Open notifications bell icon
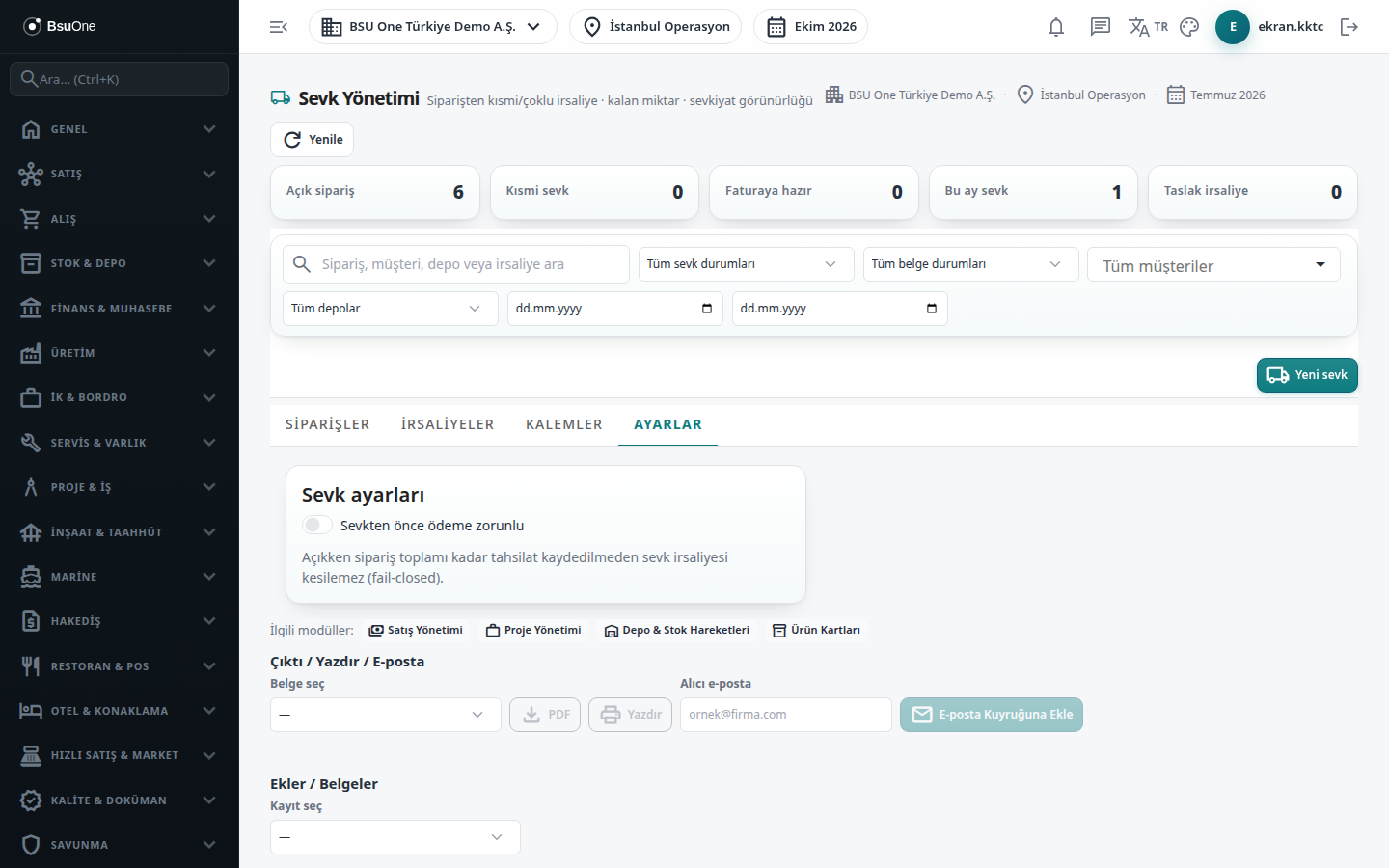The height and width of the screenshot is (868, 1389). pyautogui.click(x=1056, y=27)
